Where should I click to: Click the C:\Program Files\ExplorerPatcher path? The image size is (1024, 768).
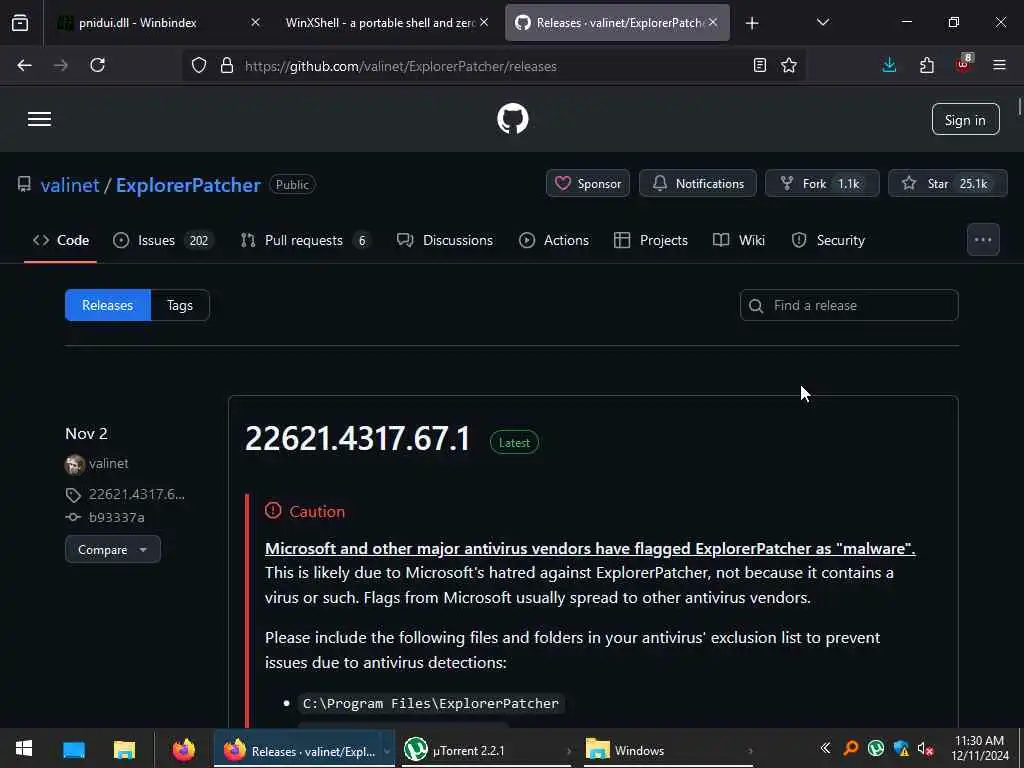[431, 703]
